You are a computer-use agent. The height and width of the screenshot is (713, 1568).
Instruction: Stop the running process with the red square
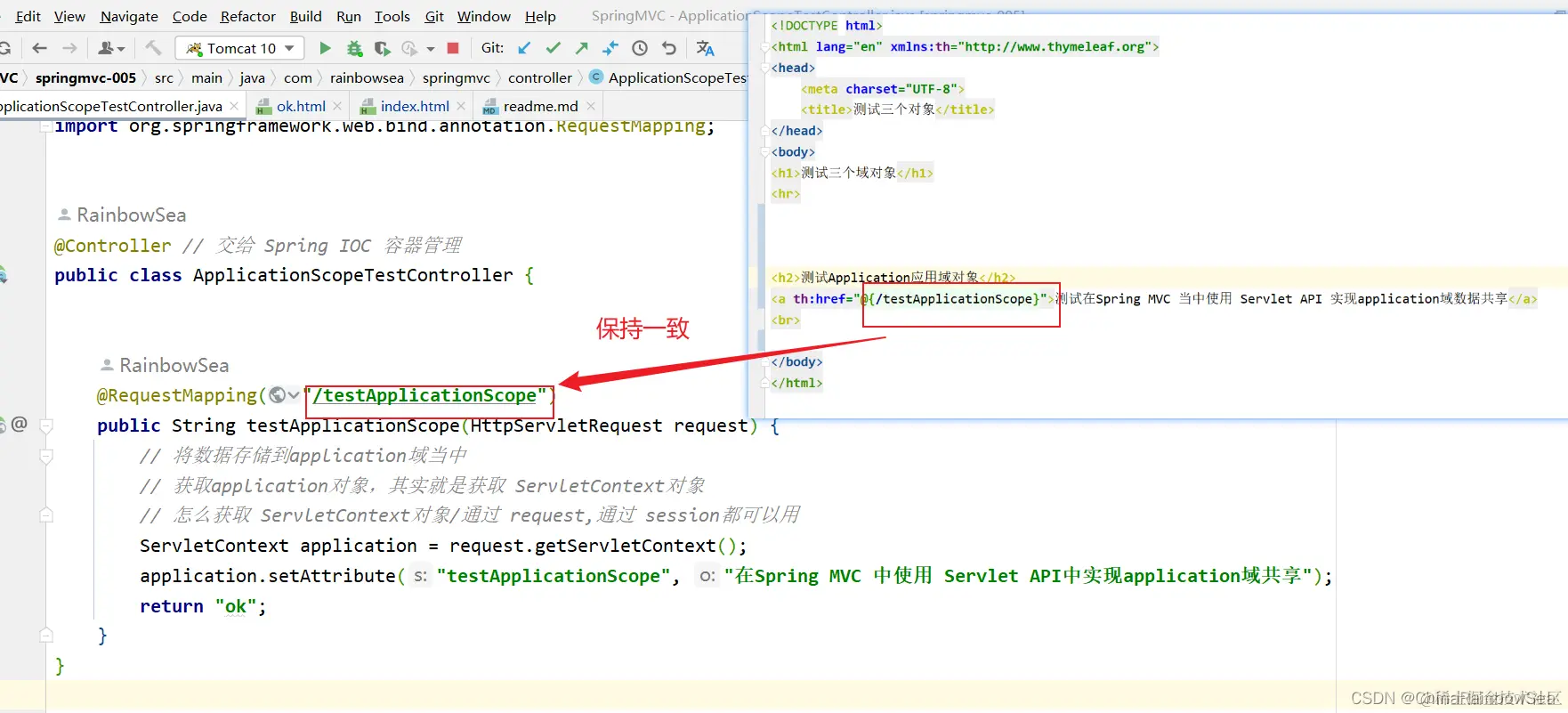click(x=453, y=48)
